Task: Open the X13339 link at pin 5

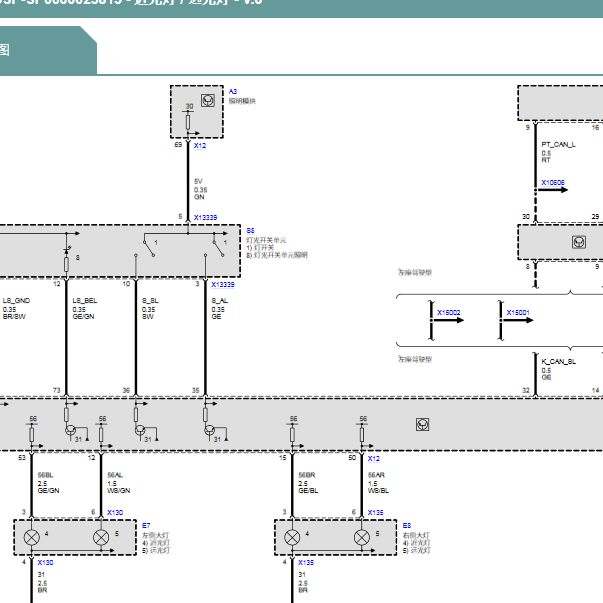Action: tap(205, 218)
